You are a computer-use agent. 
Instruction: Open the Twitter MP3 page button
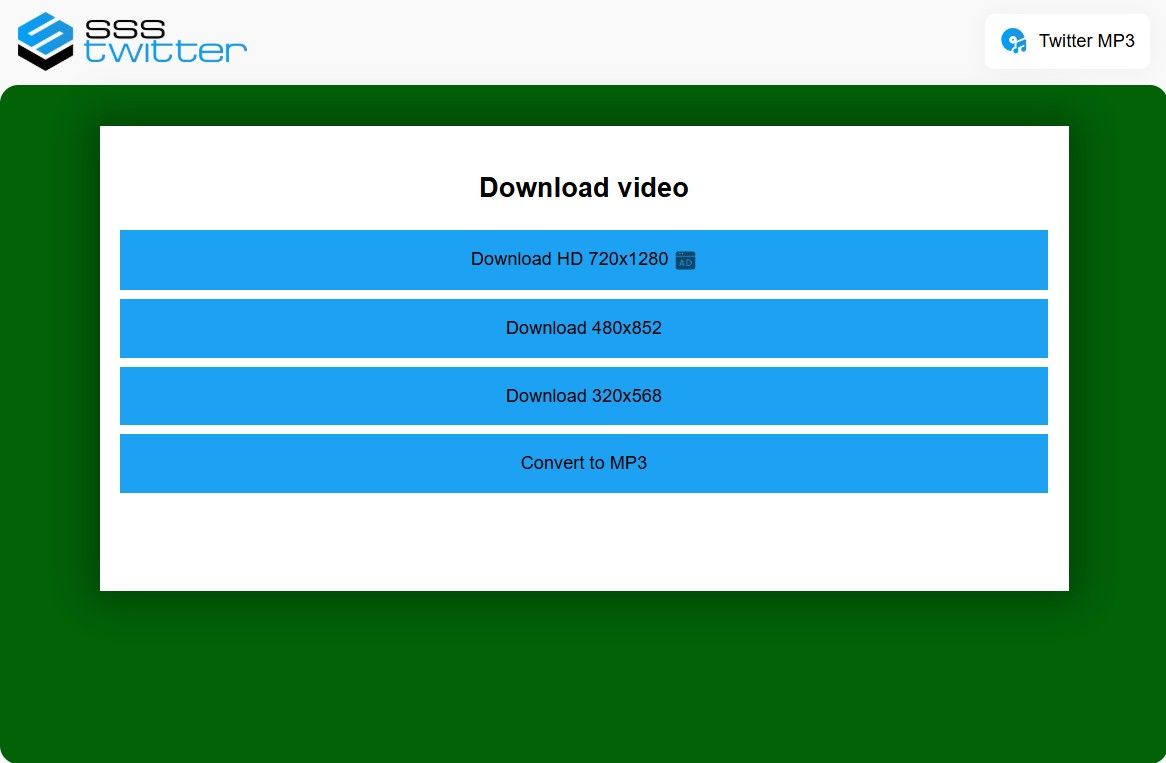[1067, 41]
